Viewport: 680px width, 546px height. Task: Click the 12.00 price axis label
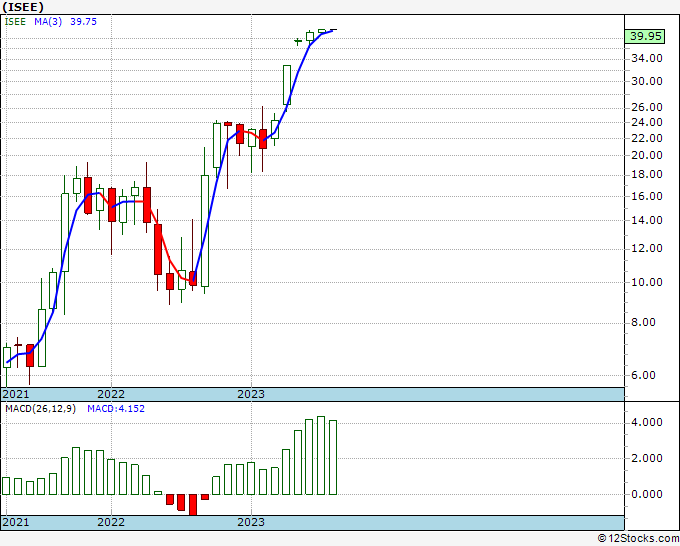tap(647, 248)
